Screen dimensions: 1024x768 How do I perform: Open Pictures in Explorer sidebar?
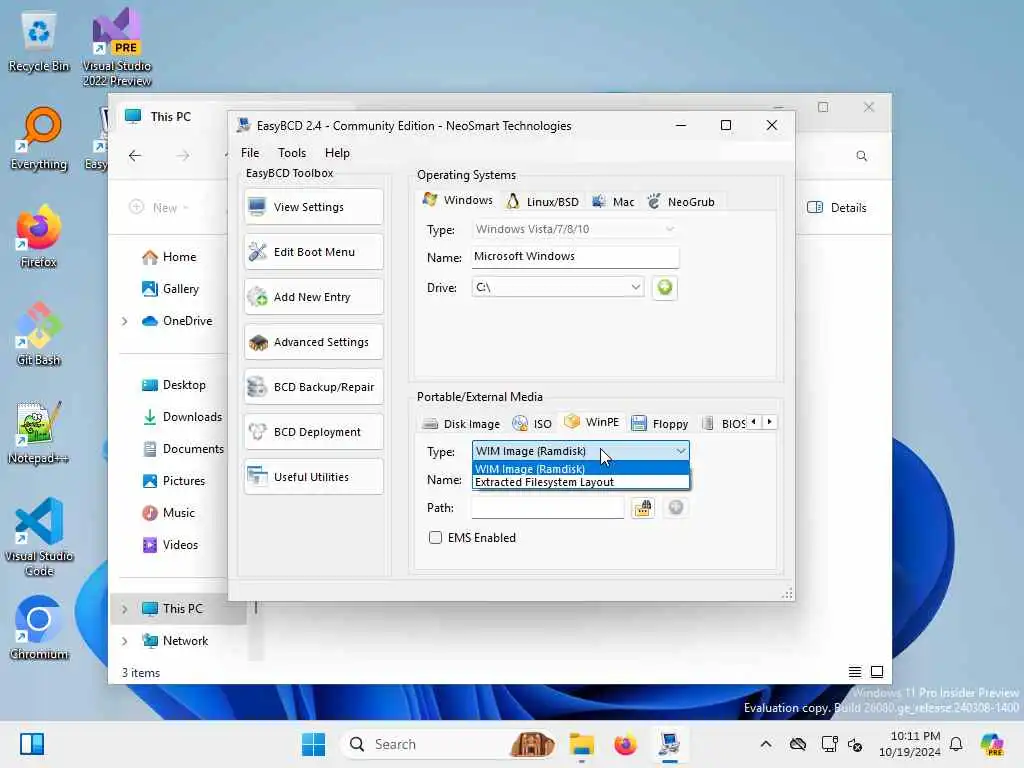[x=174, y=481]
